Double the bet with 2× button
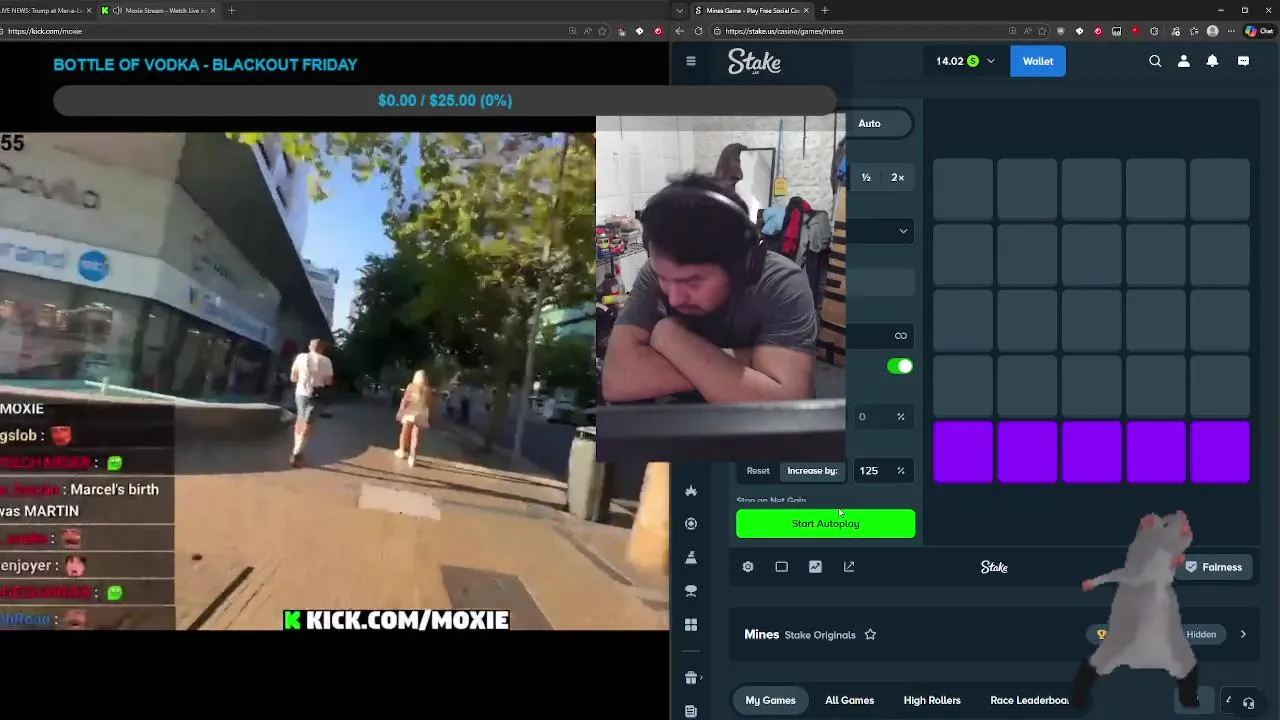This screenshot has width=1280, height=720. click(898, 177)
